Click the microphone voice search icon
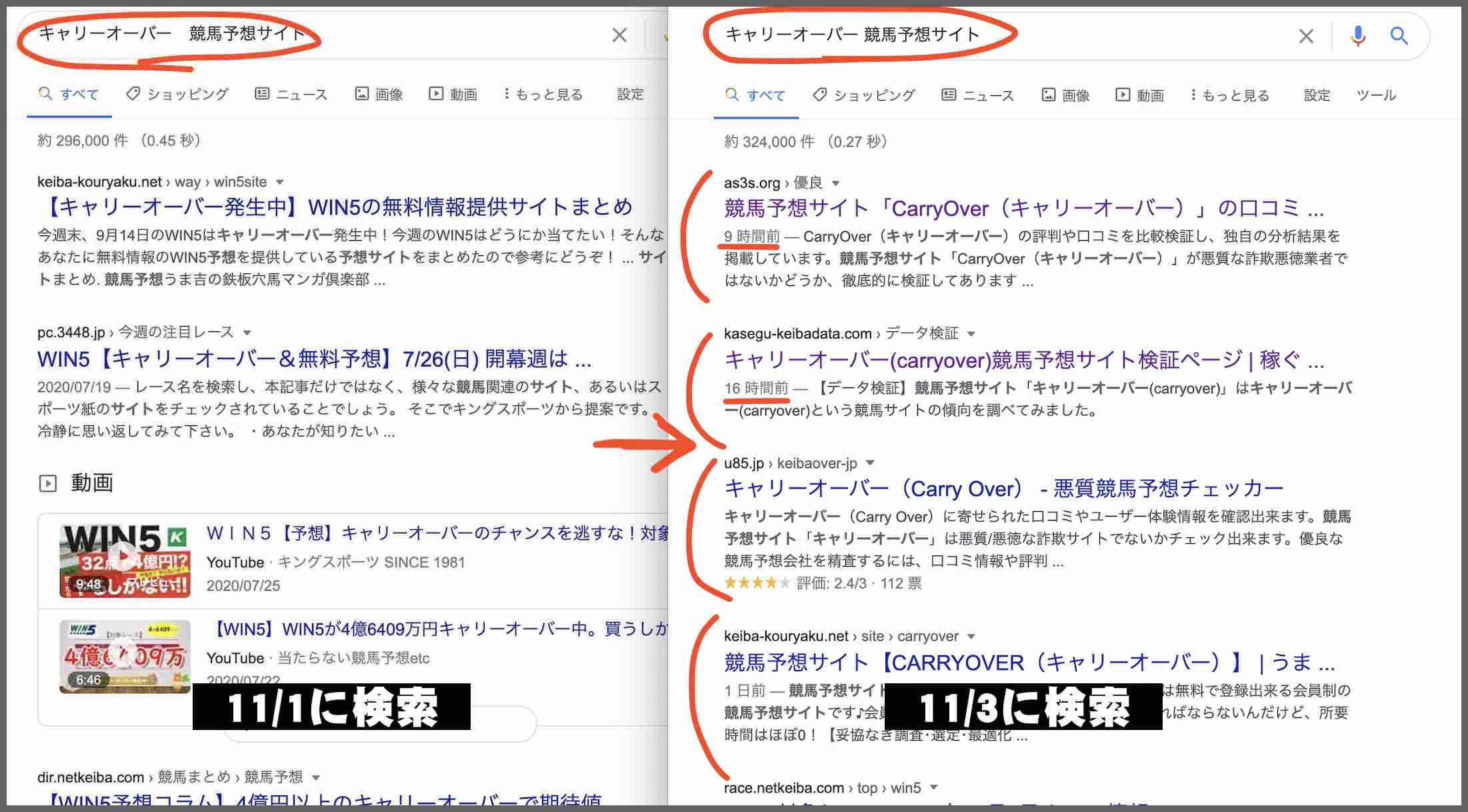Image resolution: width=1468 pixels, height=812 pixels. click(x=1358, y=35)
